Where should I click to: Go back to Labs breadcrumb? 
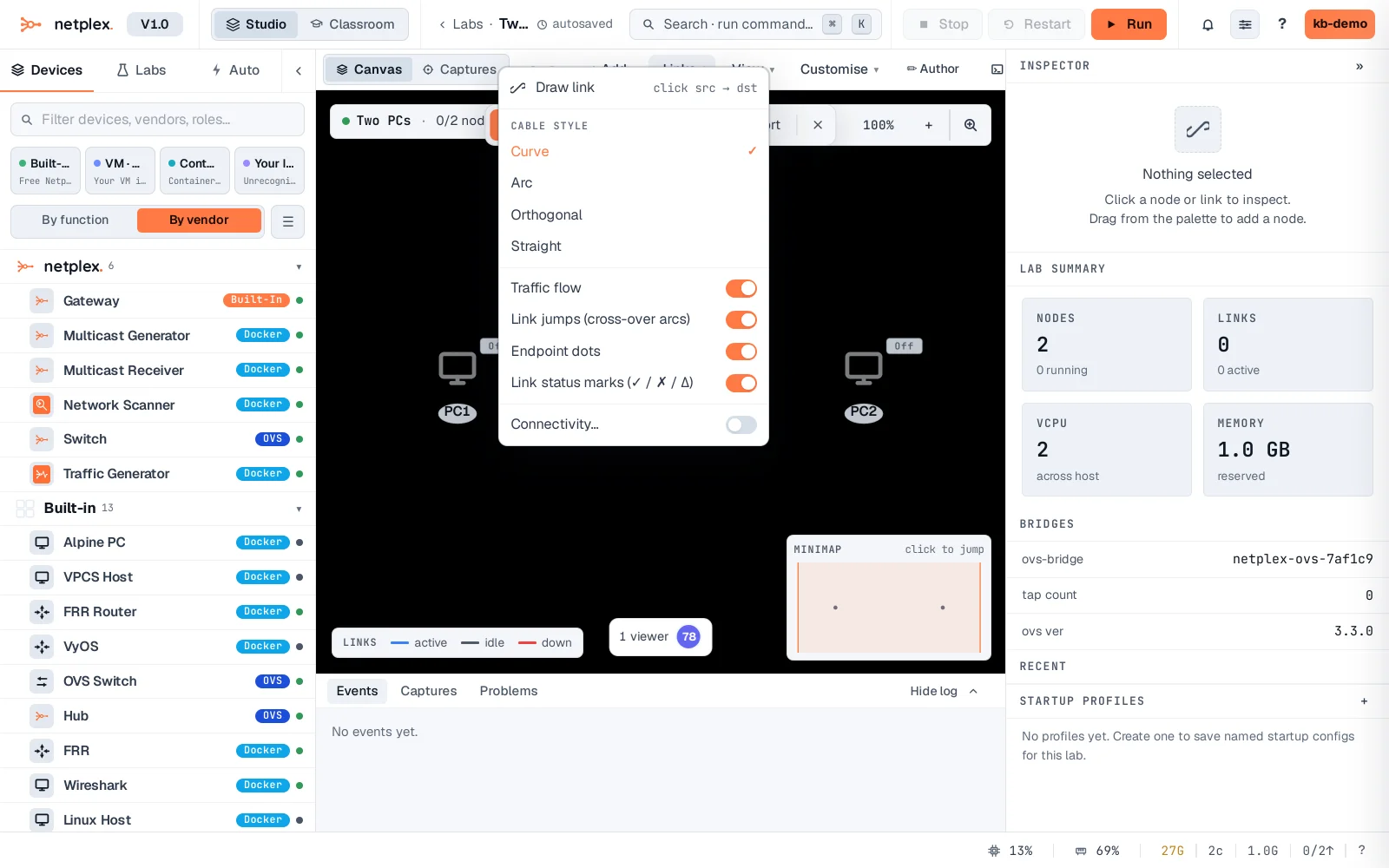coord(461,24)
